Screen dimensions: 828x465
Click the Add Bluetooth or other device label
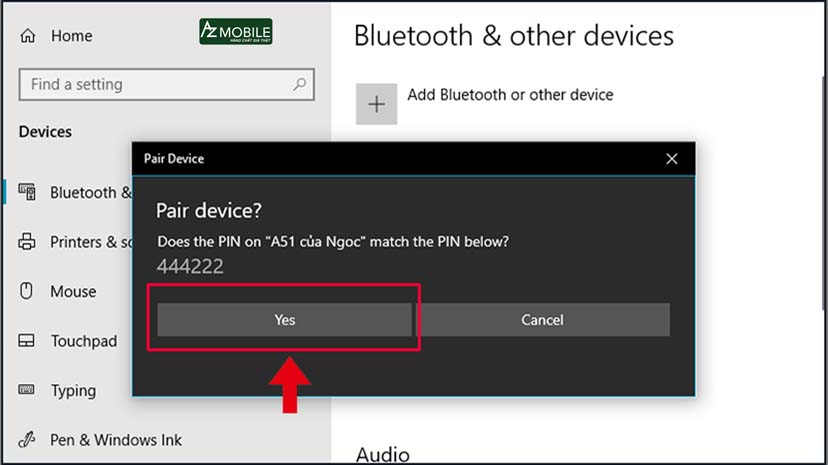(x=510, y=95)
